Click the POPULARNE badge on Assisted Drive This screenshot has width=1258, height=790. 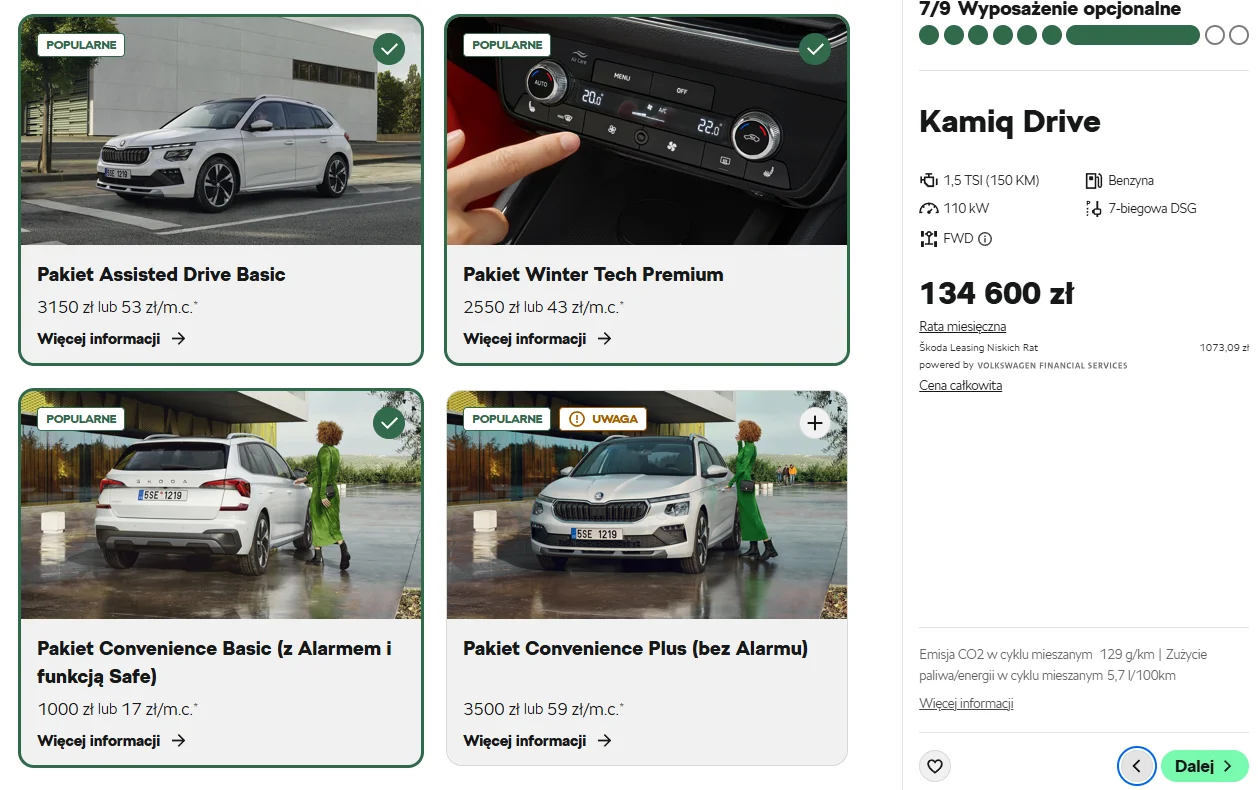tap(81, 45)
